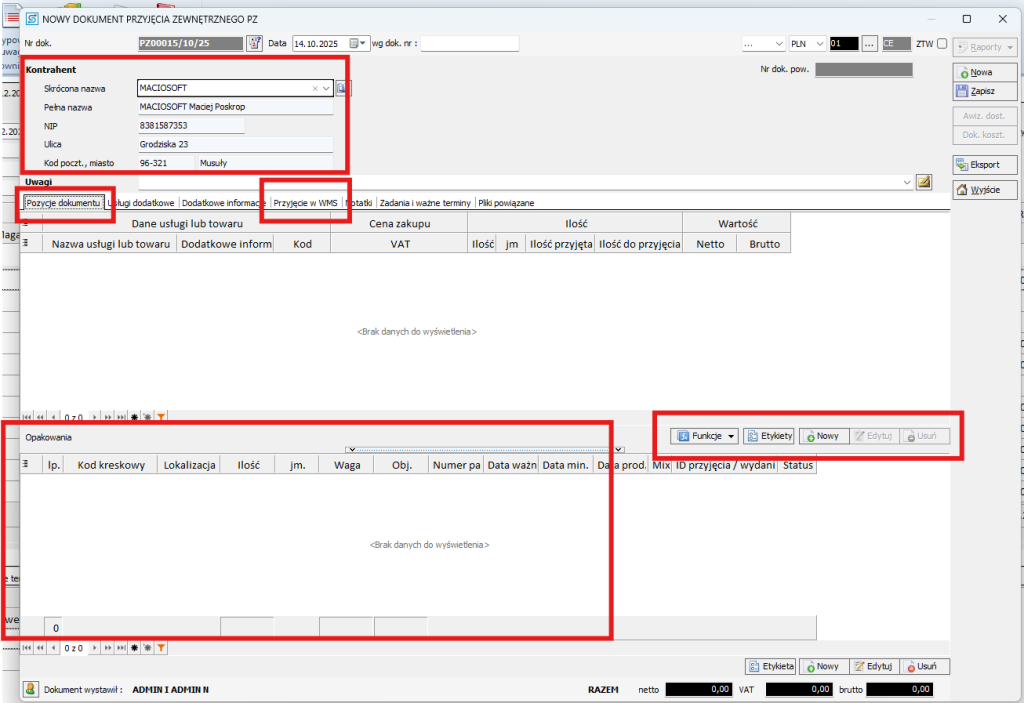Select the Zadania i ważne terminy tab
Viewport: 1024px width, 703px height.
tap(425, 203)
